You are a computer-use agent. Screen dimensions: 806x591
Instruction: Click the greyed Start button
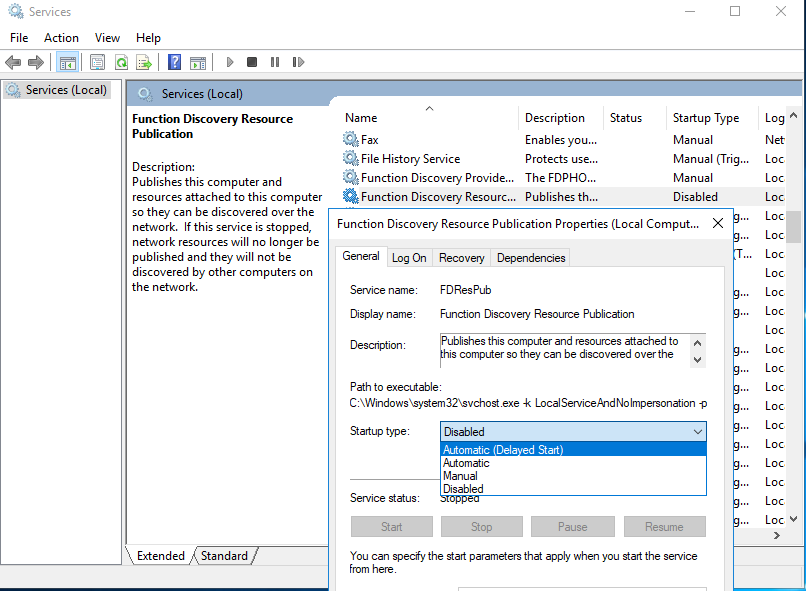click(x=391, y=526)
